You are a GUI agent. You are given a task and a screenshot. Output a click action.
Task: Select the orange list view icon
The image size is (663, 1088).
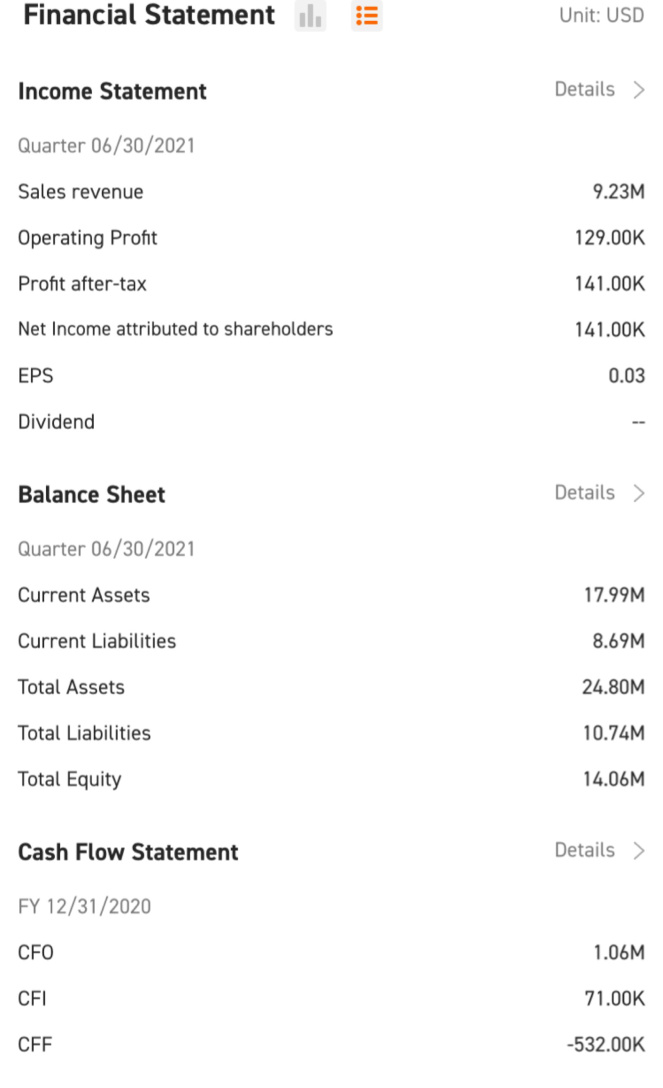click(366, 15)
